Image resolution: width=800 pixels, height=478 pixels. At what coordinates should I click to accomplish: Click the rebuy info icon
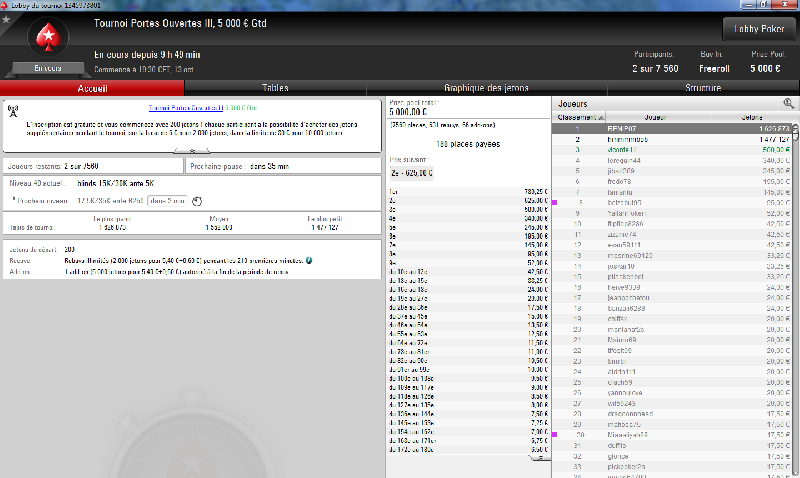(x=309, y=260)
